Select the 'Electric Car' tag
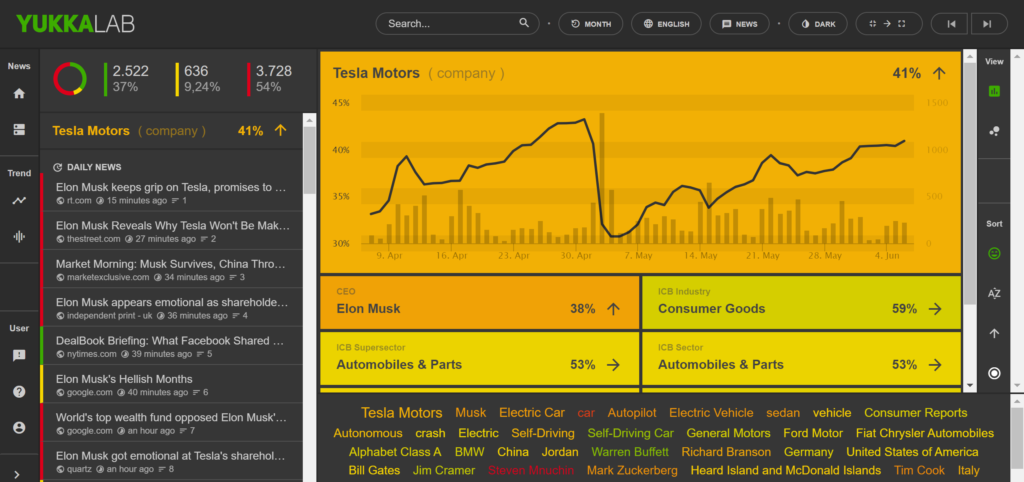Screen dimensions: 1024x482 click(532, 413)
